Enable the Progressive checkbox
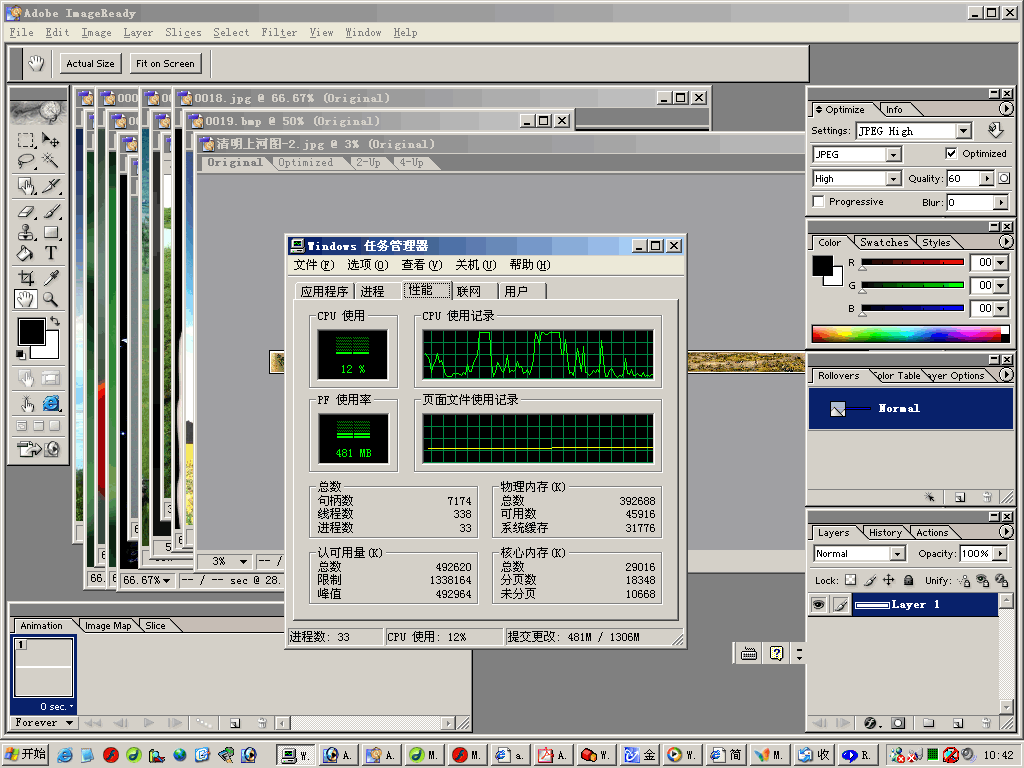Viewport: 1024px width, 768px height. (x=818, y=201)
